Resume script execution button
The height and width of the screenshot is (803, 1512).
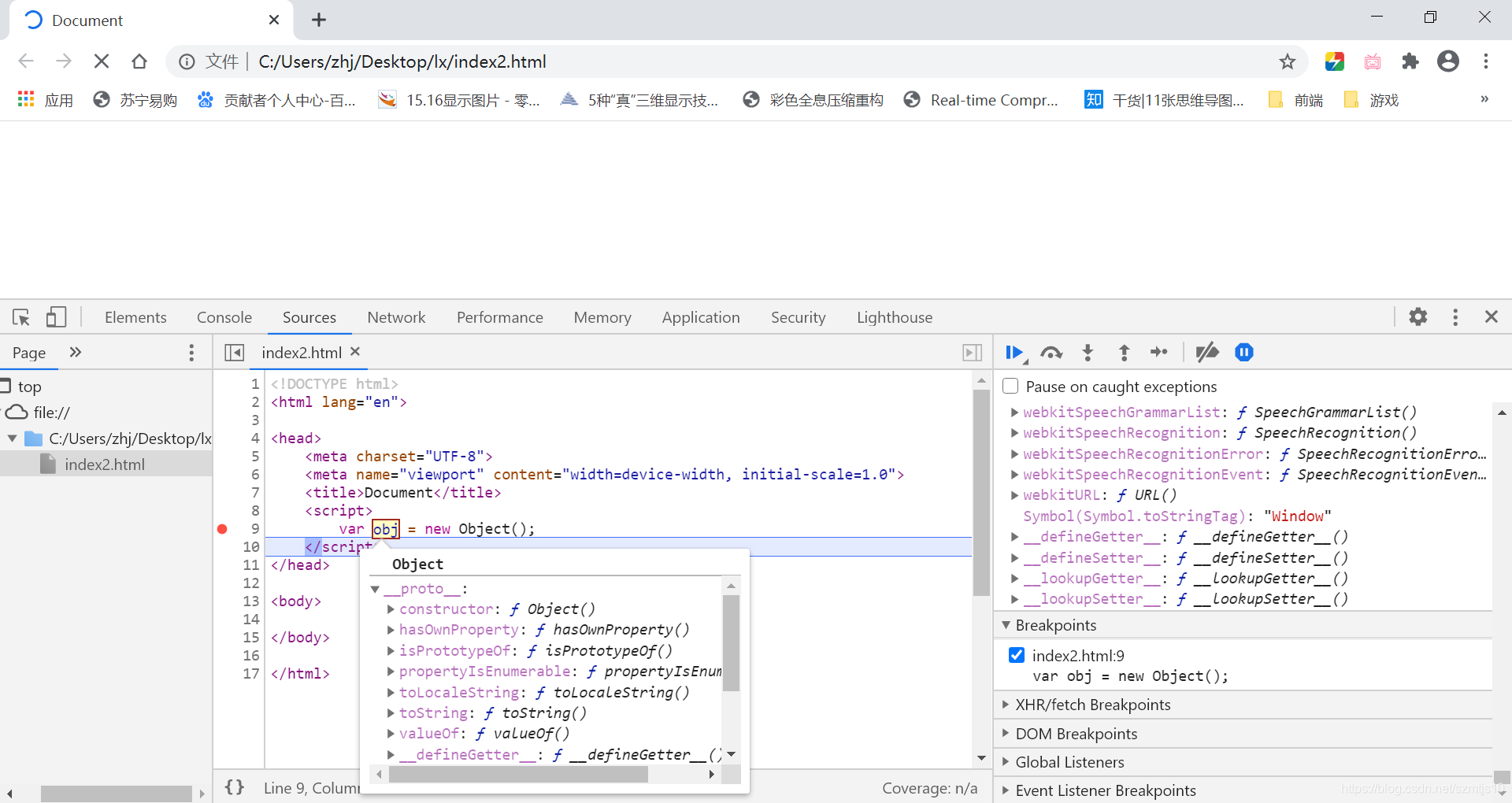coord(1016,353)
